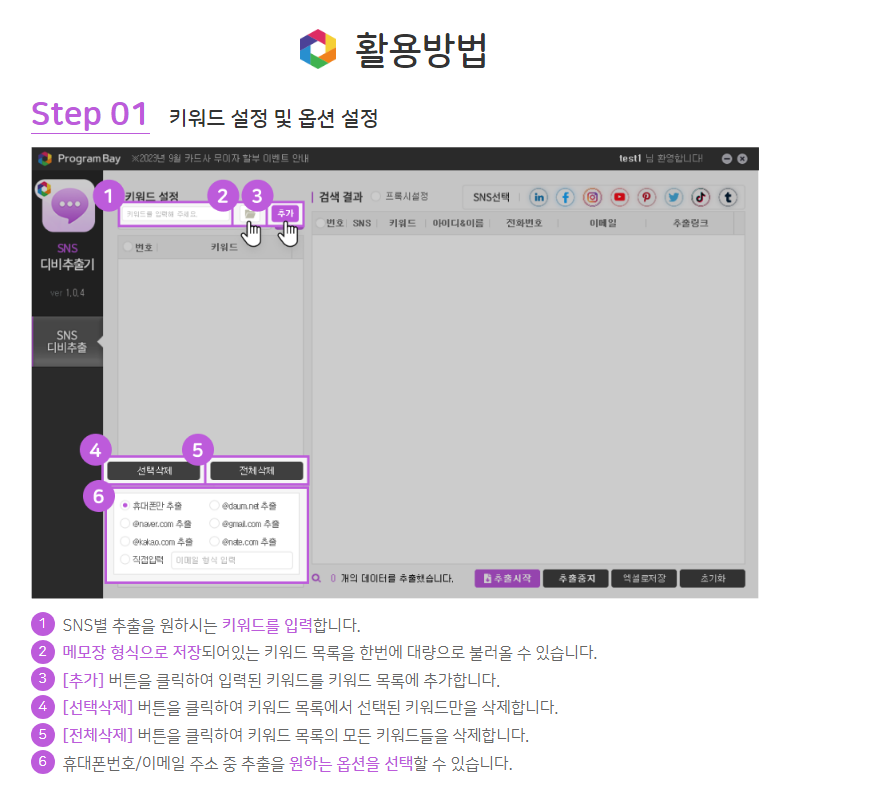
Task: Select the LinkedIn SNS icon
Action: 539,197
